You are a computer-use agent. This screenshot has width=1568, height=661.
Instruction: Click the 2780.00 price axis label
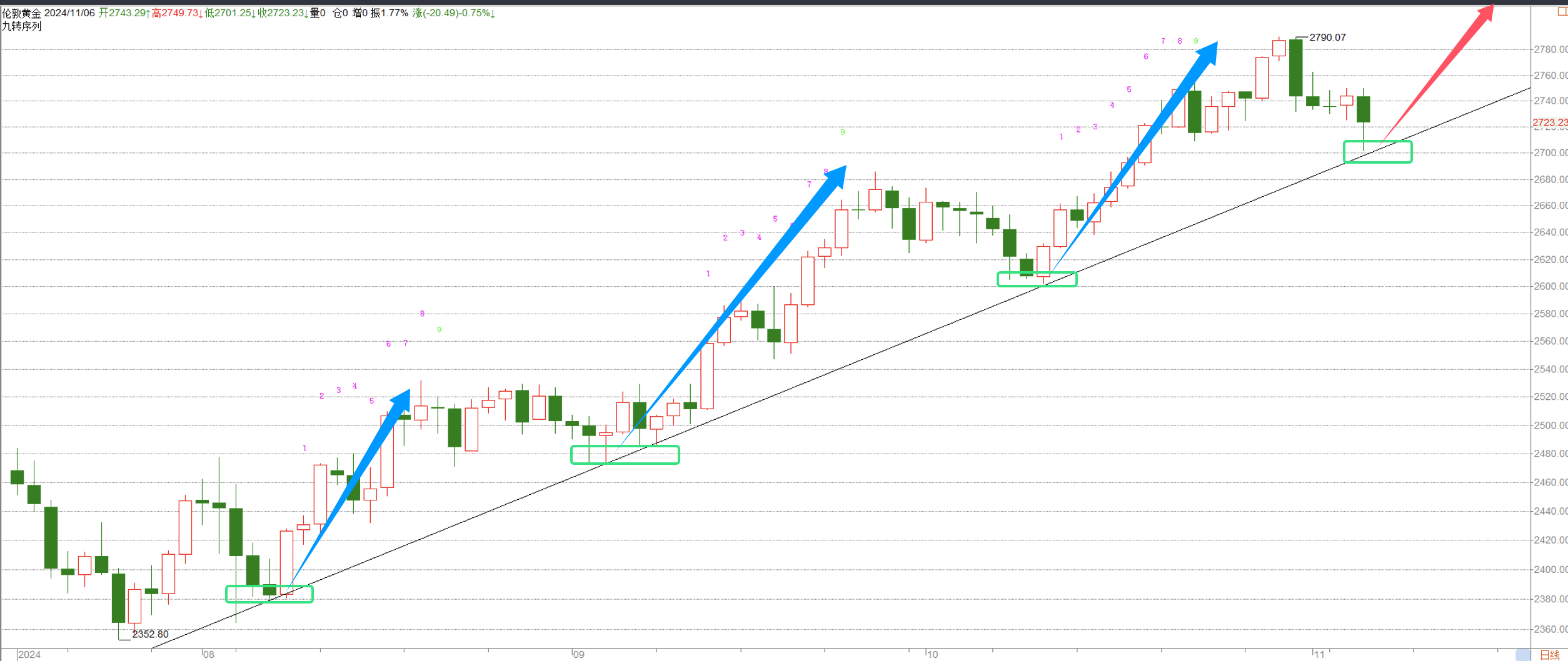1550,49
